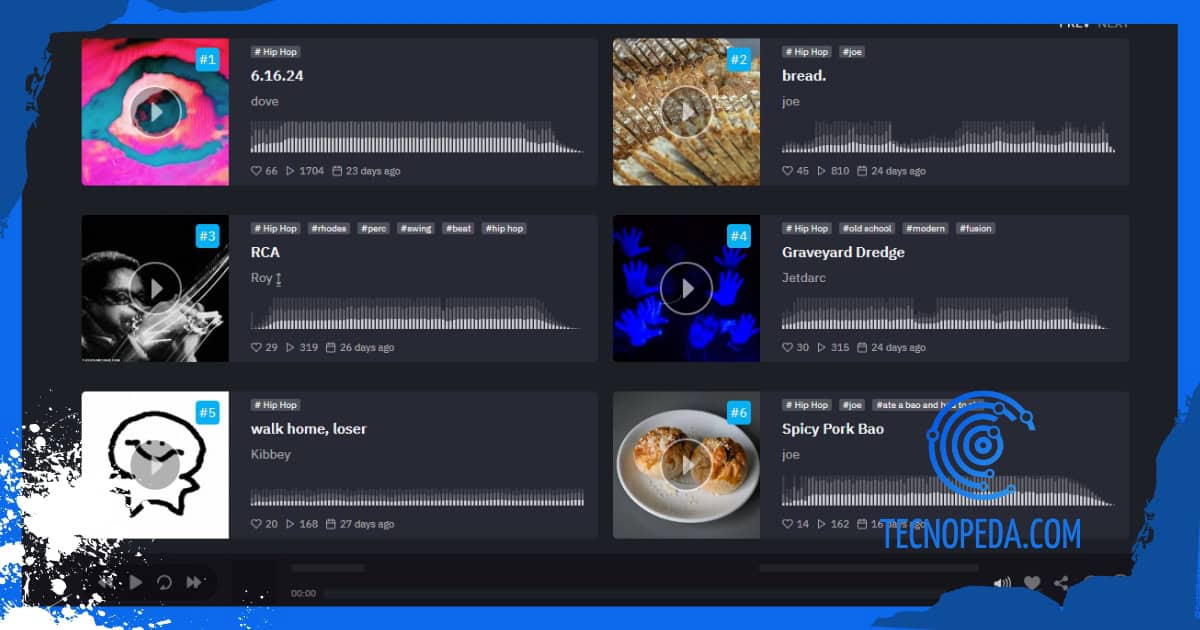Open the #beat tag on RCA

(x=459, y=228)
